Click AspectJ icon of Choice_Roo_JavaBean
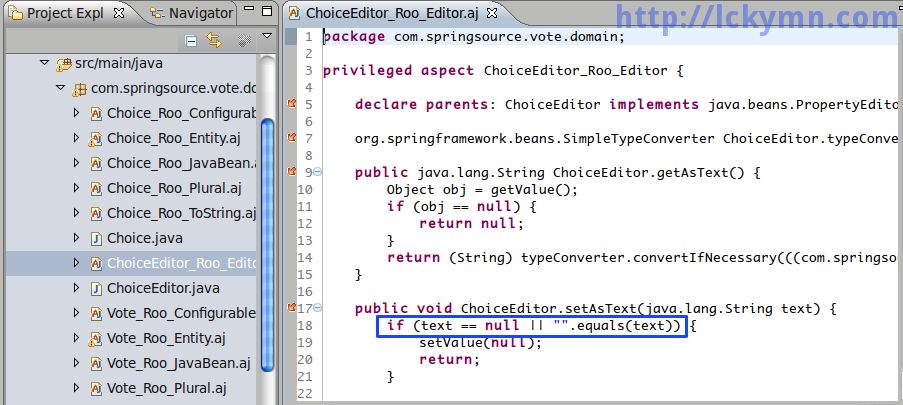Image resolution: width=903 pixels, height=405 pixels. (x=96, y=164)
